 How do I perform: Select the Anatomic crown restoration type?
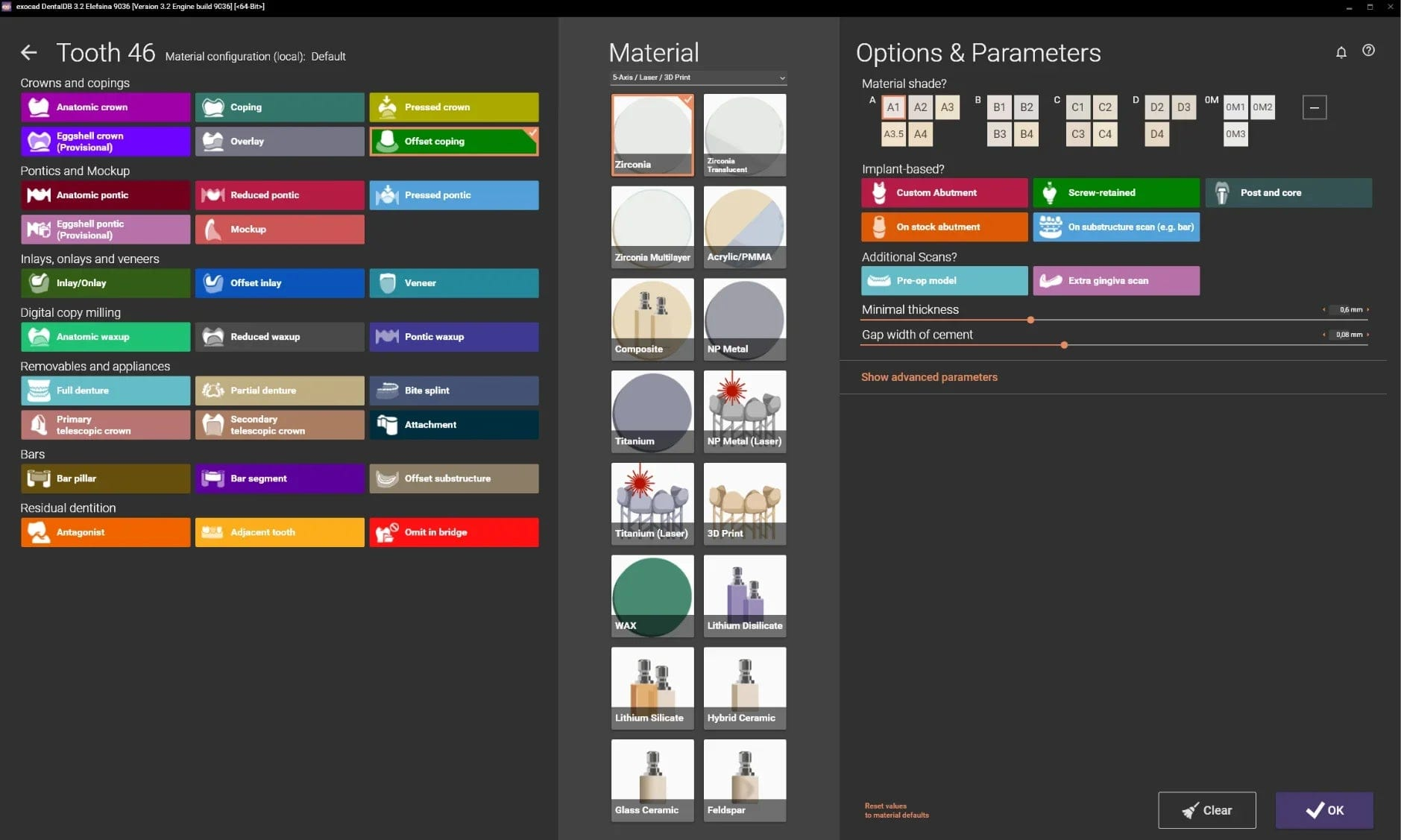[x=105, y=107]
